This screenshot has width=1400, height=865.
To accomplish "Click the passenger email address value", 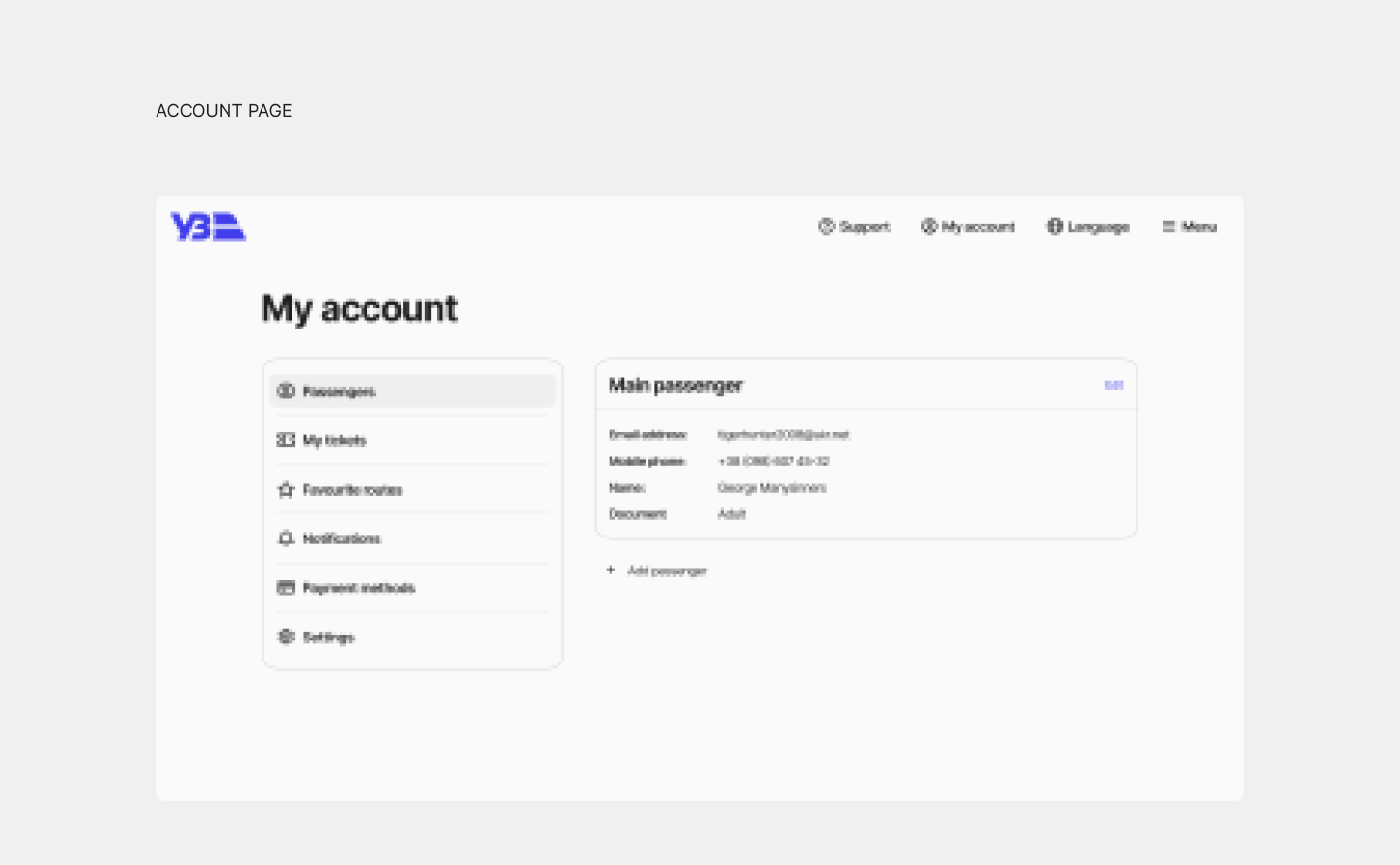I will click(784, 434).
